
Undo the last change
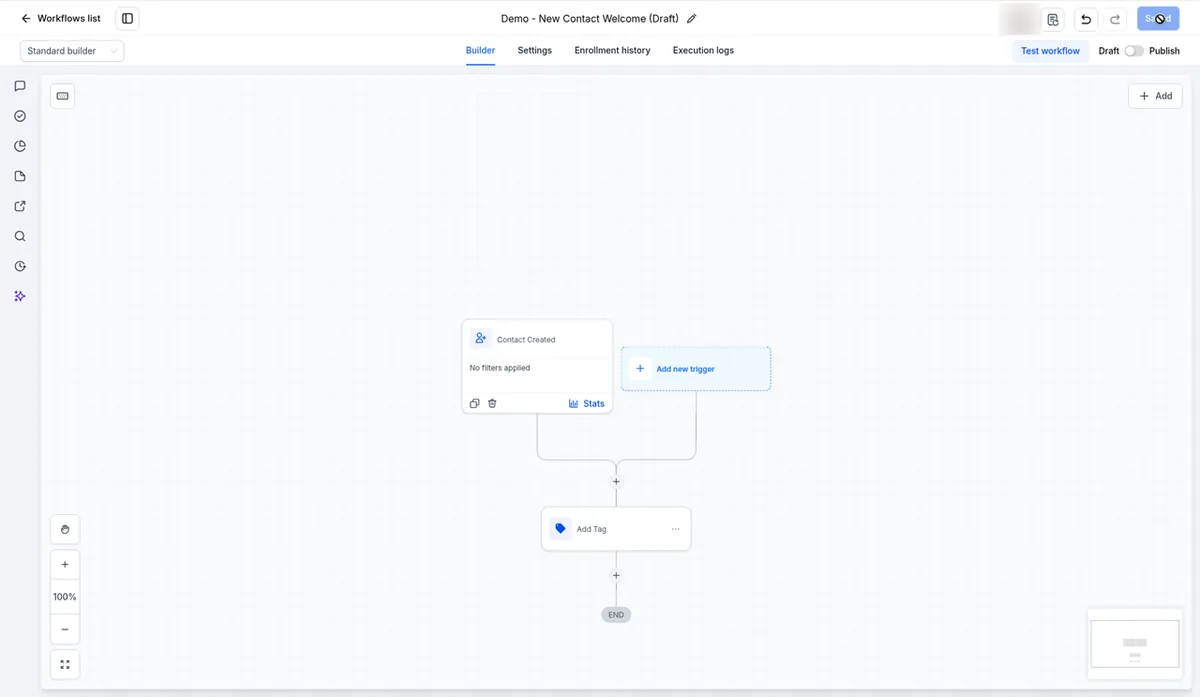pos(1086,19)
